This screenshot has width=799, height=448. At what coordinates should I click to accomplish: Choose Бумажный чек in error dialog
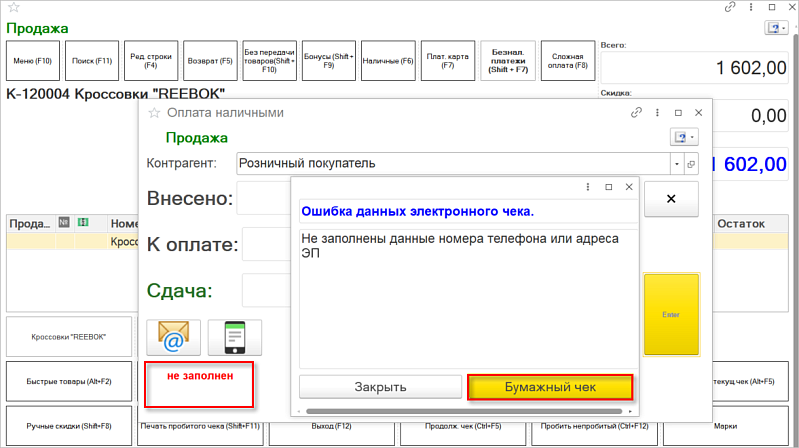point(550,387)
